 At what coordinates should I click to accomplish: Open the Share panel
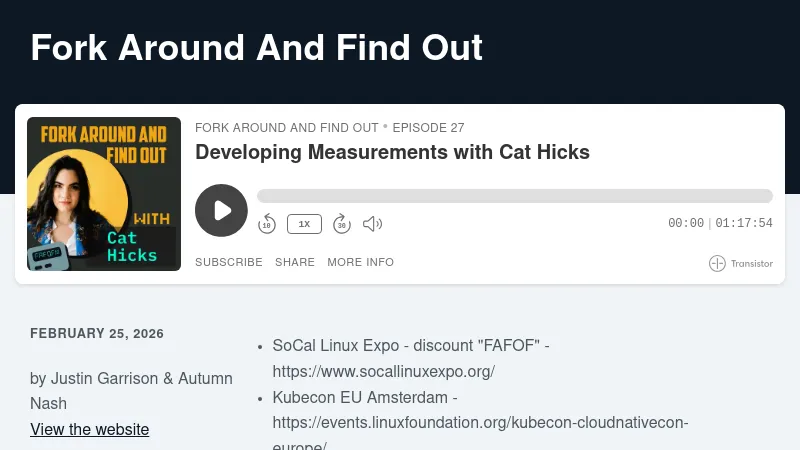click(x=295, y=262)
